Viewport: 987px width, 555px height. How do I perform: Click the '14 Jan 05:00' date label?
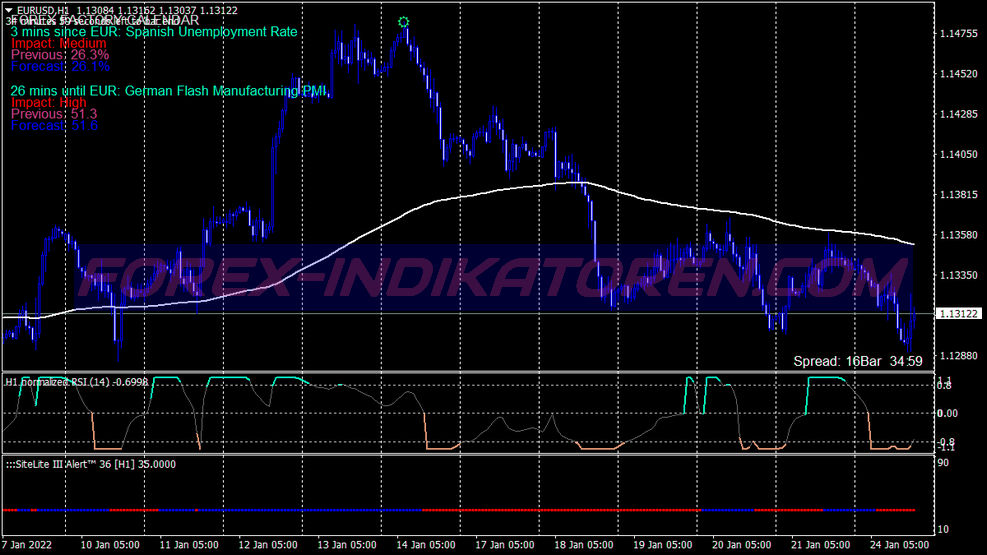click(426, 544)
